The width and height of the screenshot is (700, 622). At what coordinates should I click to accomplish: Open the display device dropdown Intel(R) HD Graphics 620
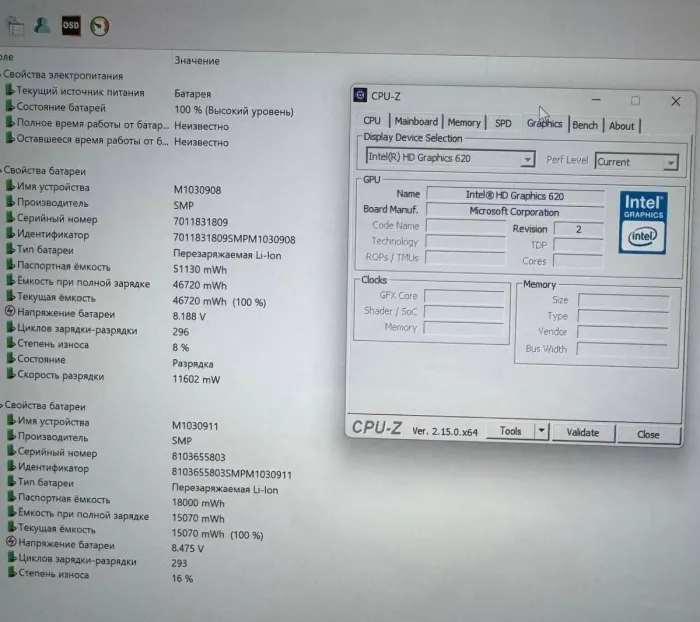point(450,158)
